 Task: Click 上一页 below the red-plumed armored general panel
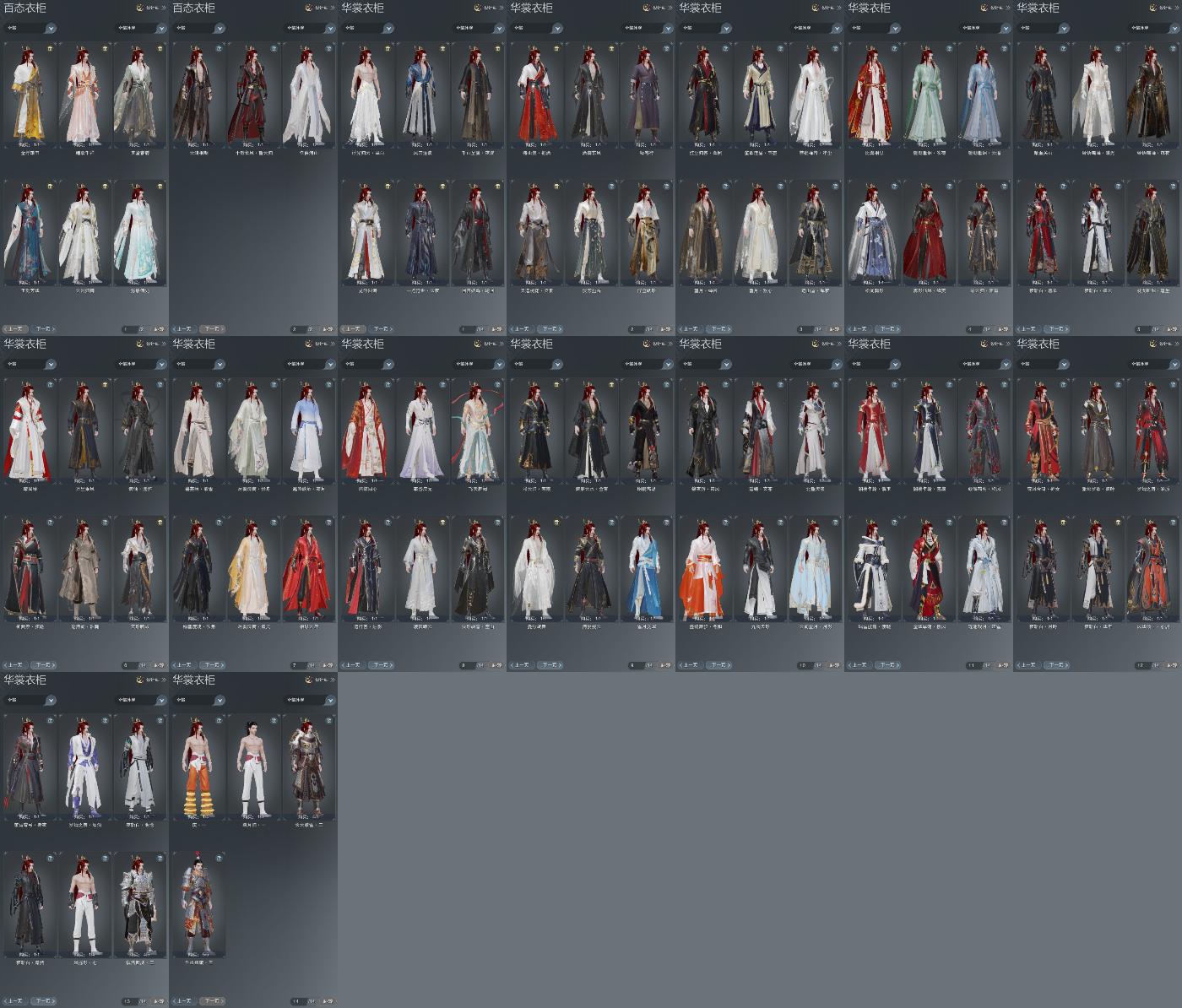click(184, 1001)
